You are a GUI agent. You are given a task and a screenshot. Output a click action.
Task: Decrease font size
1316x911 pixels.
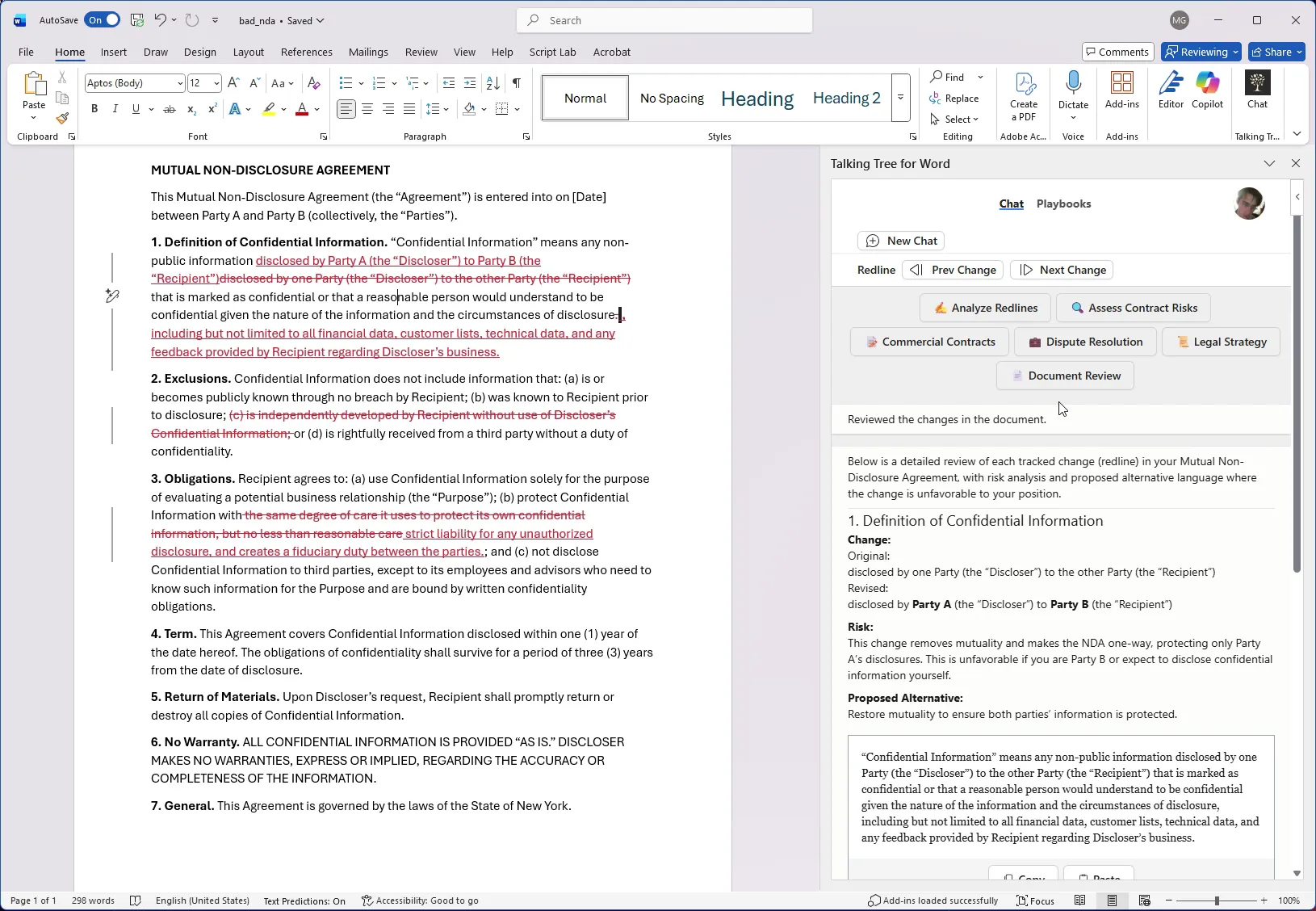254,83
